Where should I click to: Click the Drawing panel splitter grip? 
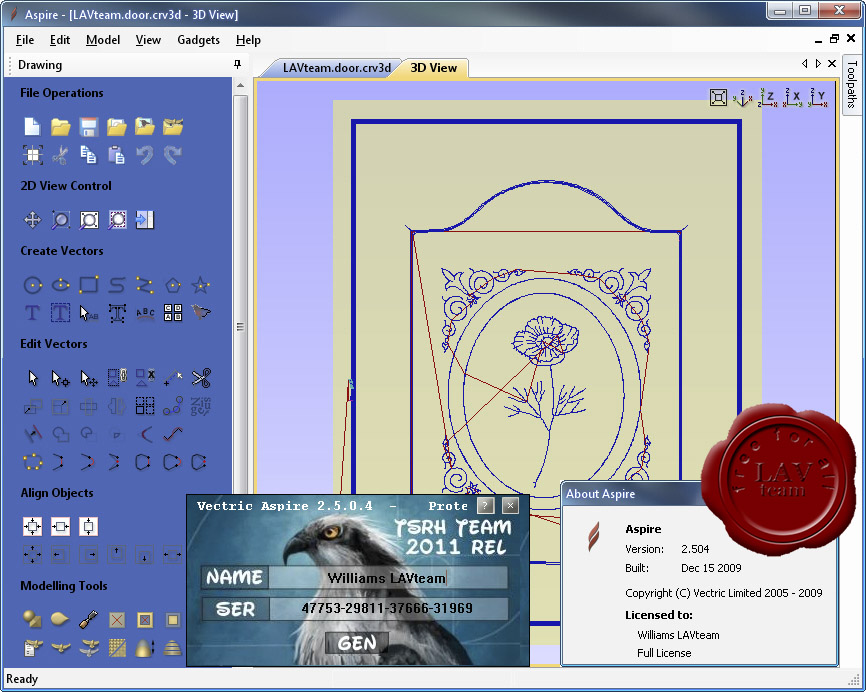240,326
